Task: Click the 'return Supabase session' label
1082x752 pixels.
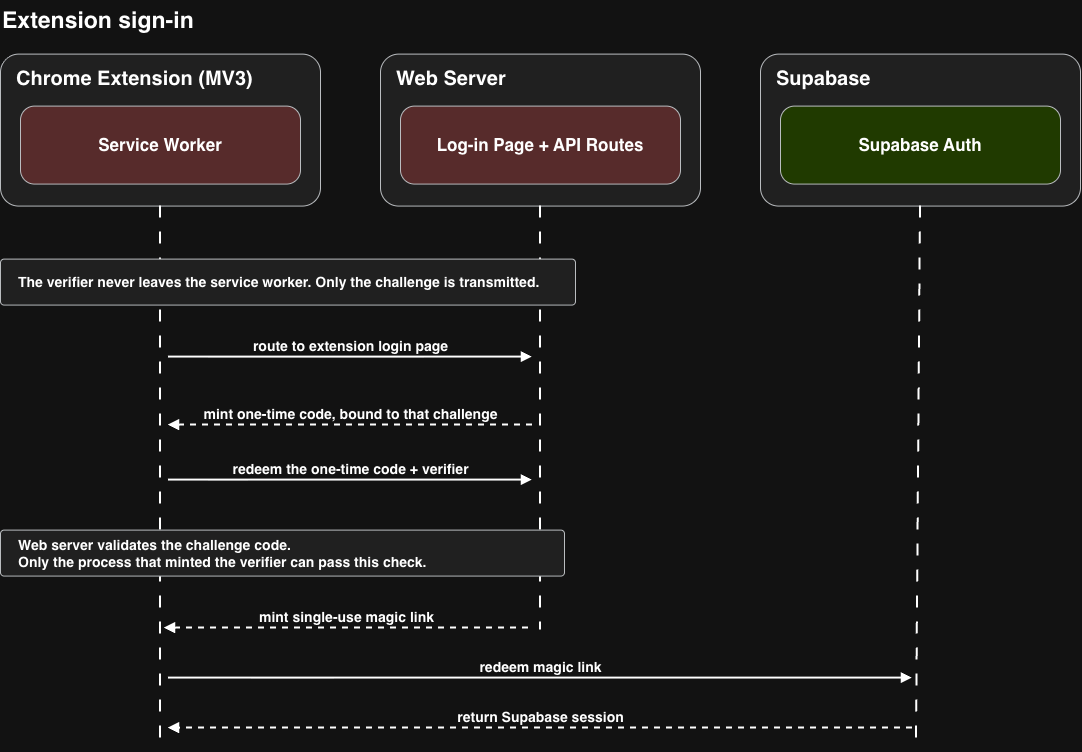Action: (540, 718)
